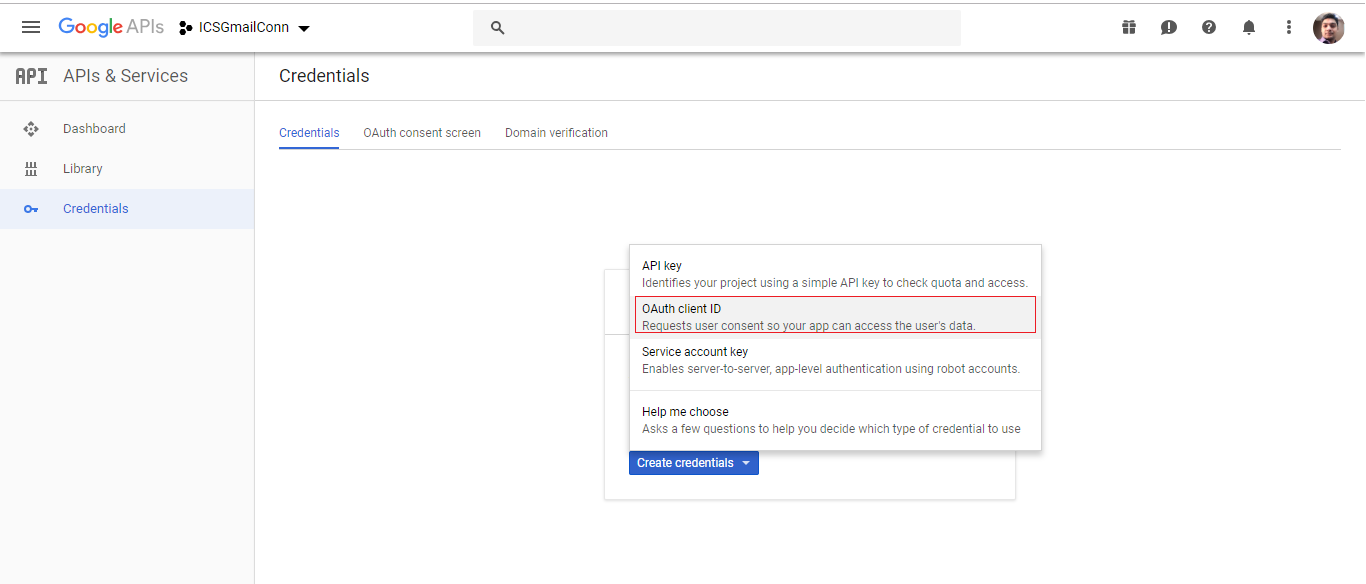Choose Help me choose menu option
Screen dimensions: 1366x584
tap(835, 420)
